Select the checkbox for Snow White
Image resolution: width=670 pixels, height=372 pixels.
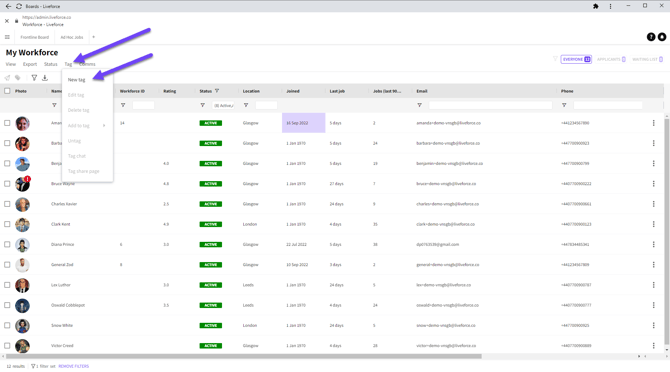tap(7, 325)
